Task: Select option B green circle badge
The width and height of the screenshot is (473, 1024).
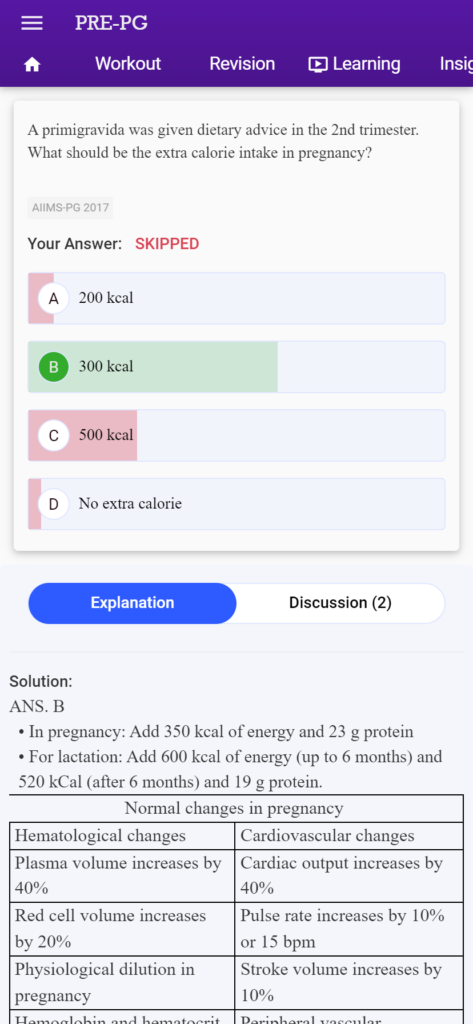Action: [54, 366]
